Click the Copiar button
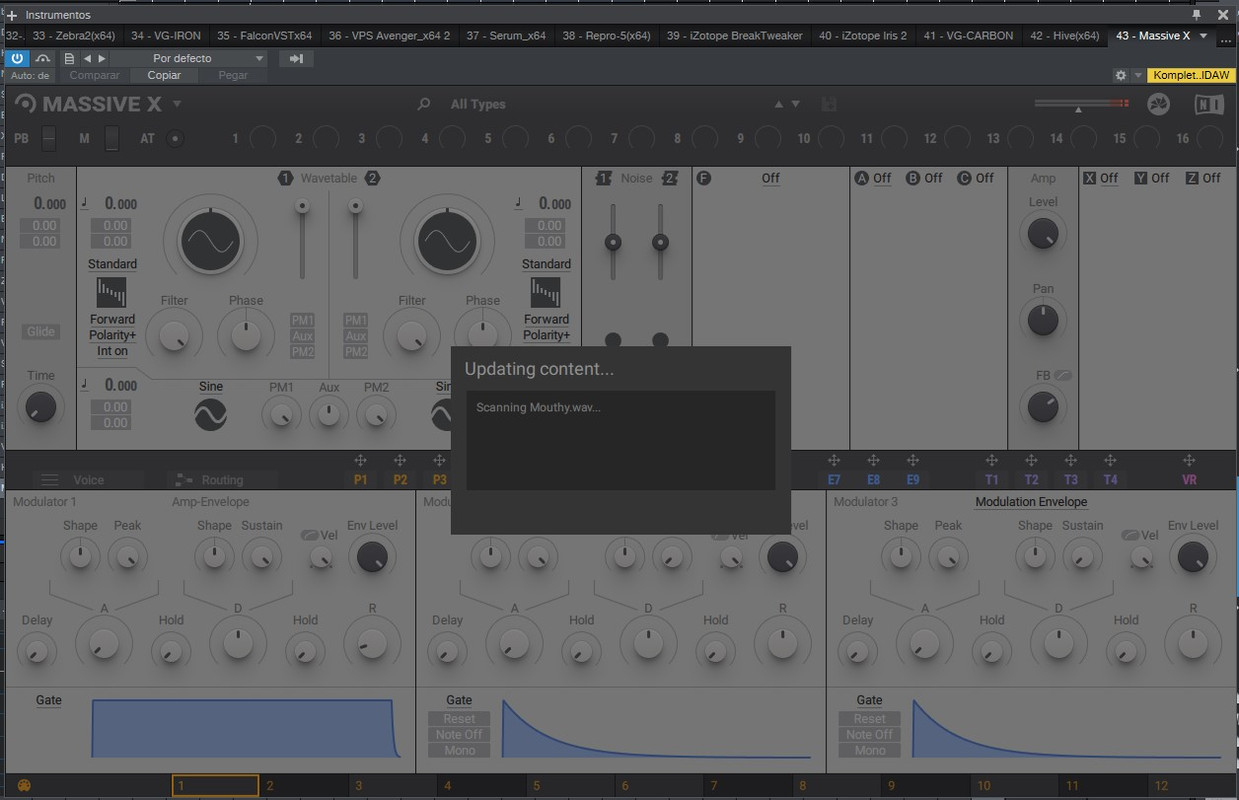 [164, 75]
